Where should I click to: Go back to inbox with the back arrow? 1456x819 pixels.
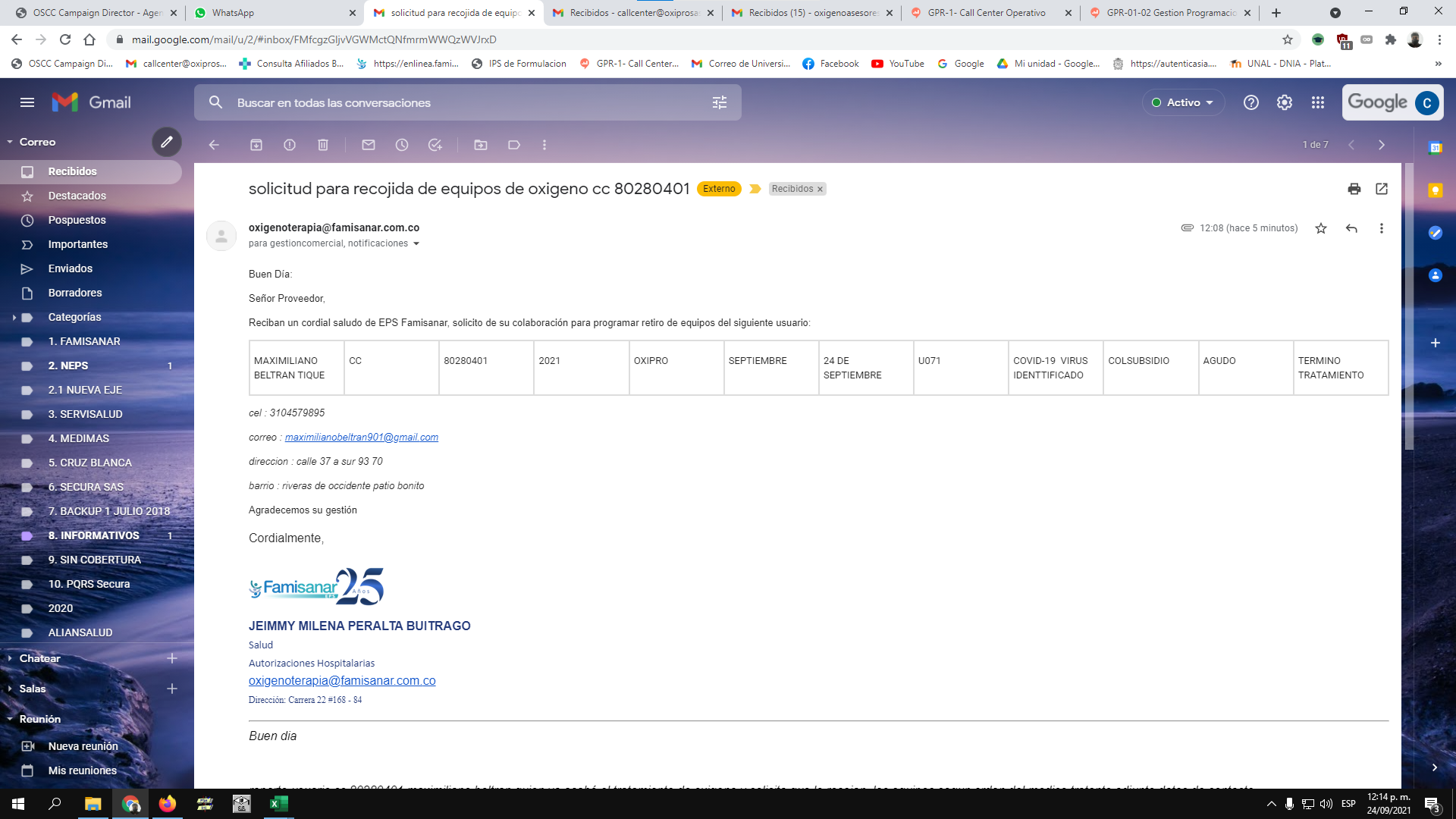[x=214, y=145]
